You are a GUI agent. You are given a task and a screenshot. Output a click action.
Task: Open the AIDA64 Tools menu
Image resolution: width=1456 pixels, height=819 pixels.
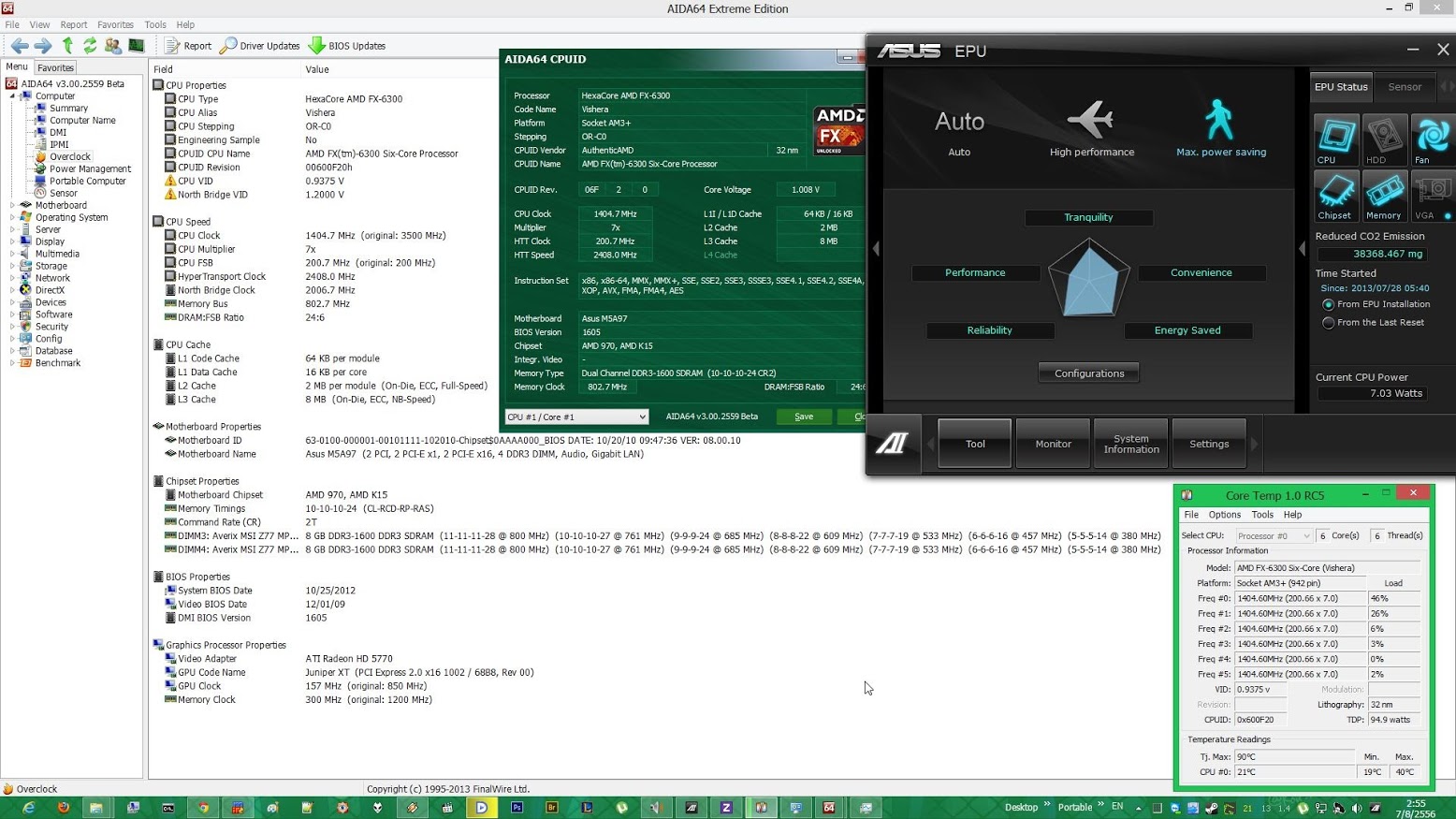coord(155,25)
